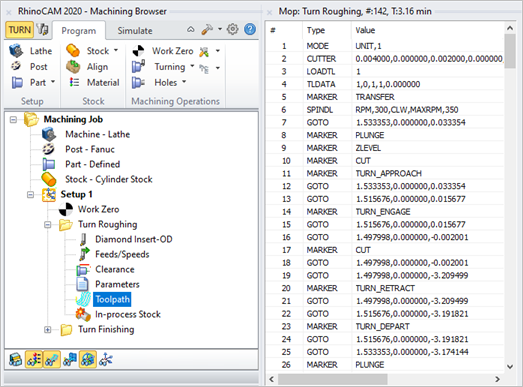Click the vertical scrollbar up arrow

[x=510, y=28]
